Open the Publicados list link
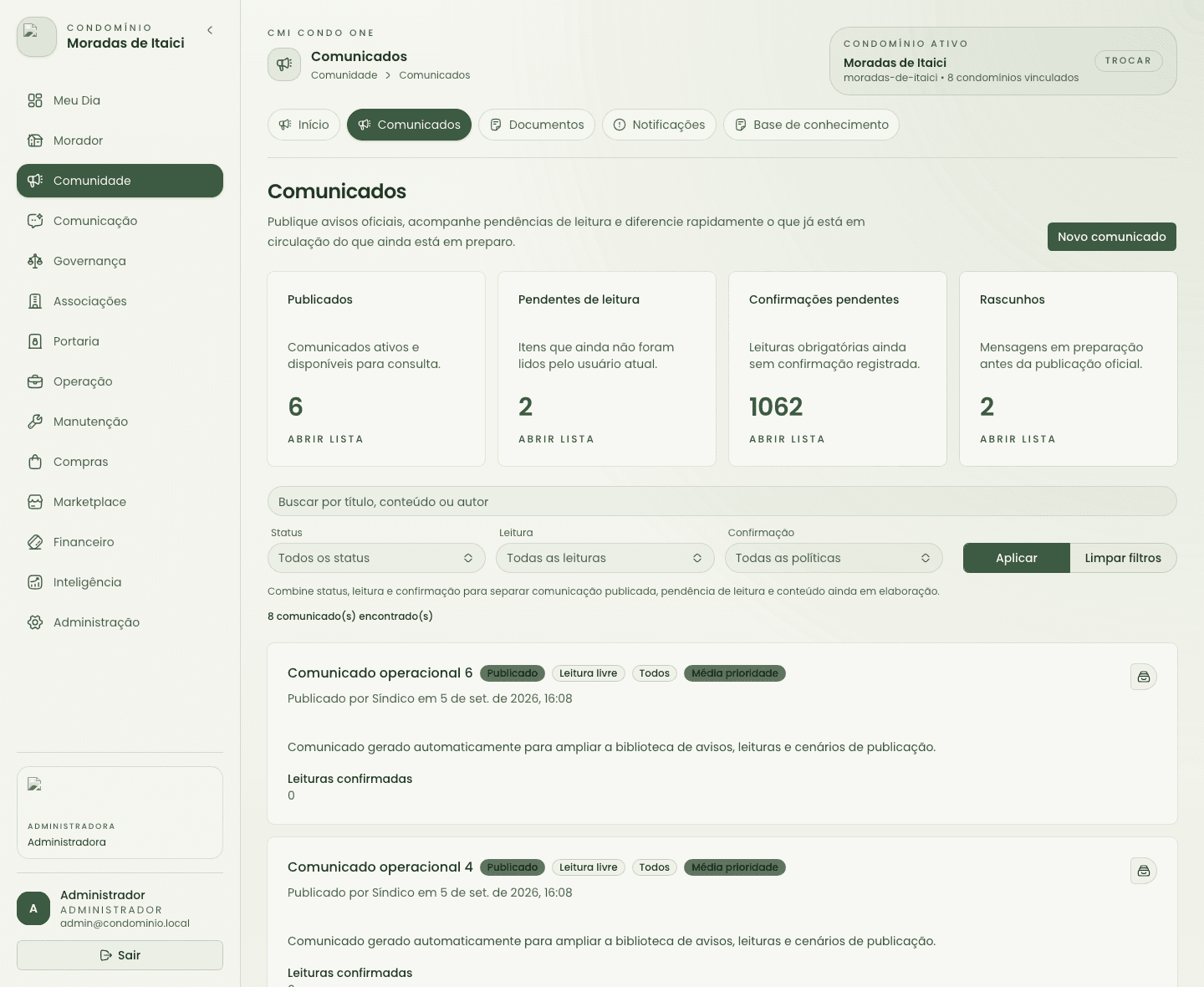 pos(325,439)
